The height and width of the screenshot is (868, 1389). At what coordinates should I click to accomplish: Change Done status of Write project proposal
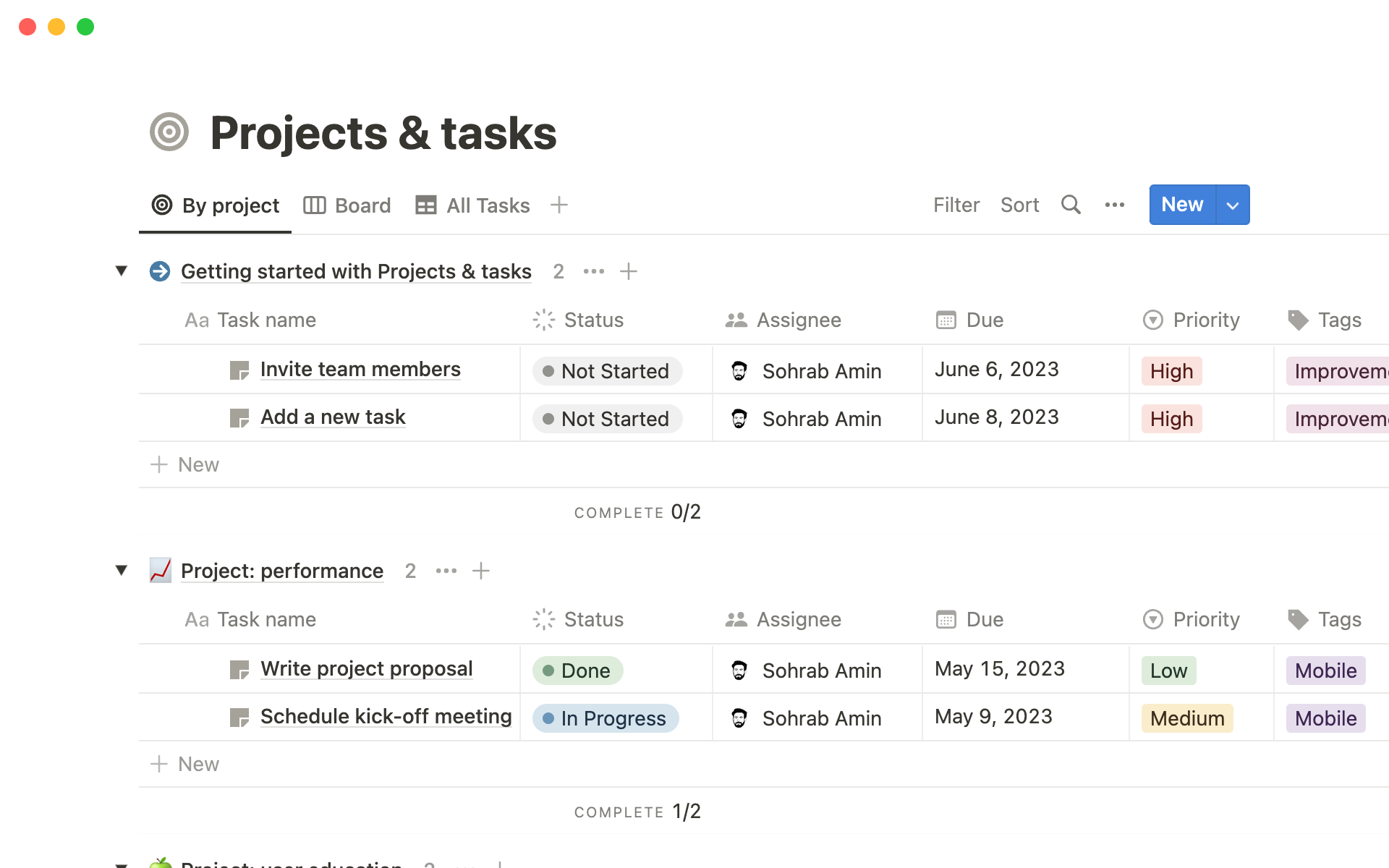(578, 671)
